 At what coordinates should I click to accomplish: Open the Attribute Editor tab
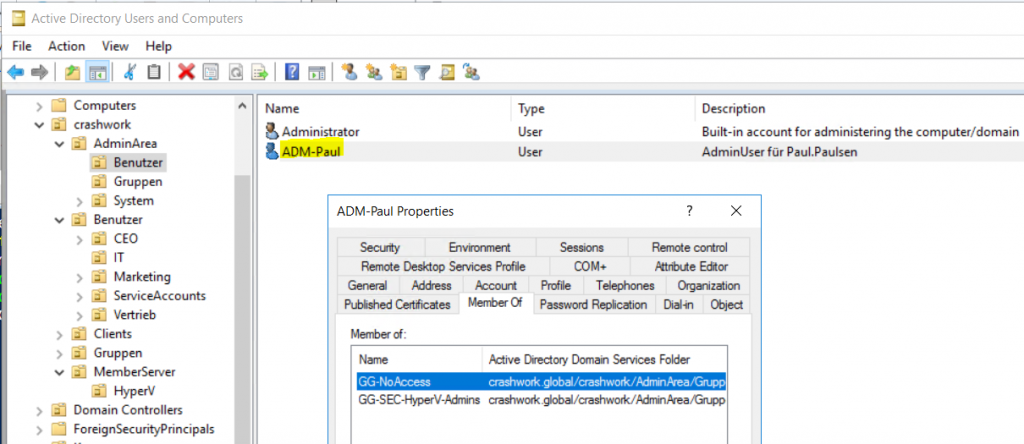click(691, 266)
